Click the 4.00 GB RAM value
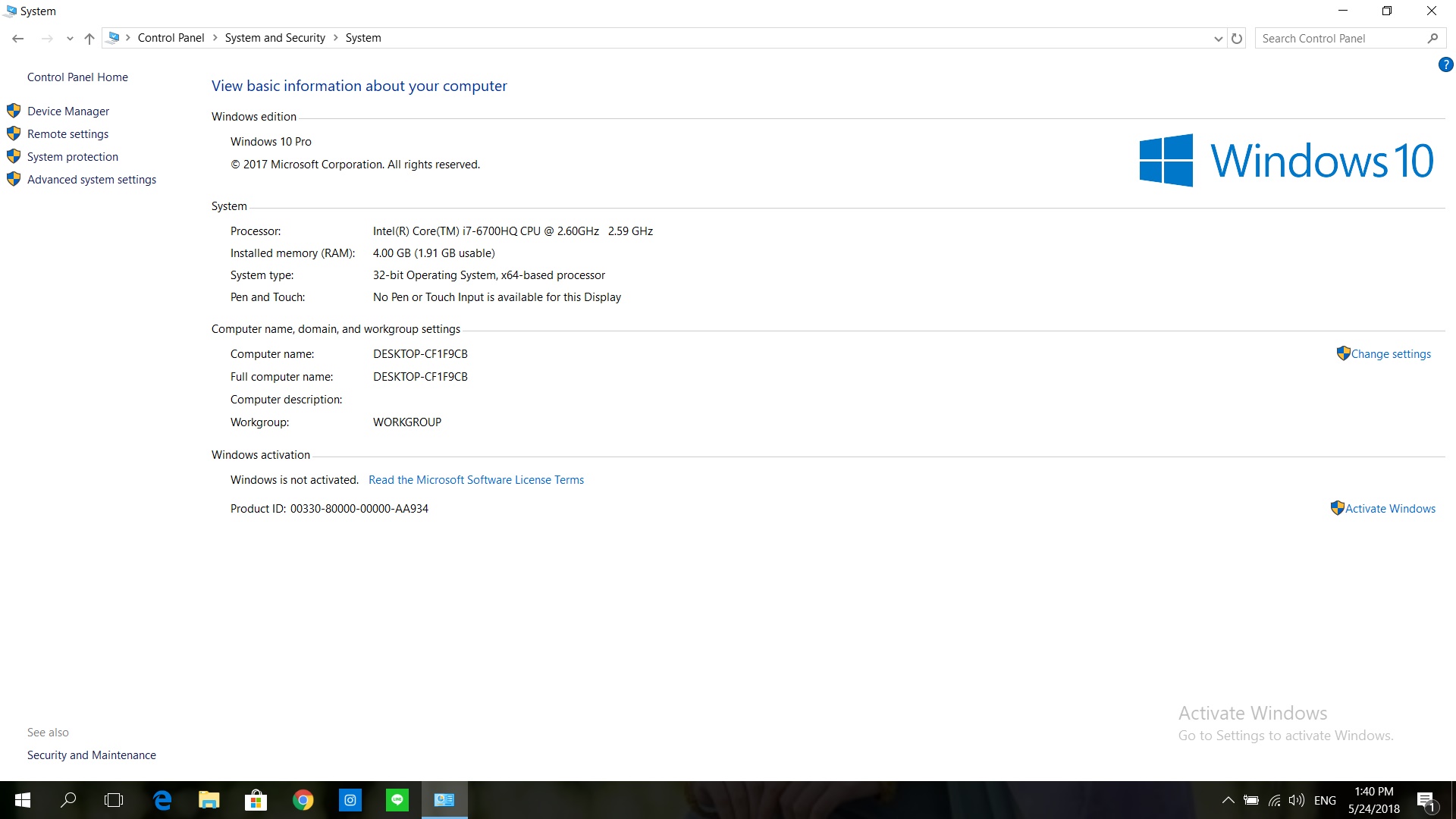 pos(434,253)
